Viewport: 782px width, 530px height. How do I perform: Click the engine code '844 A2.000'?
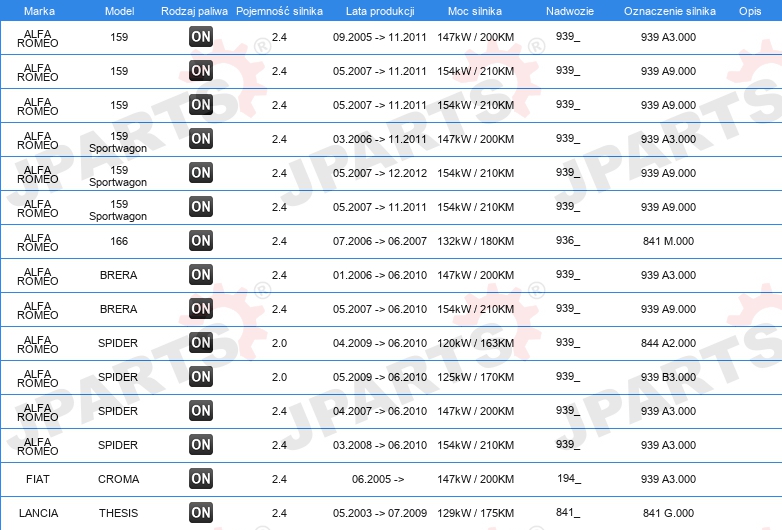668,343
